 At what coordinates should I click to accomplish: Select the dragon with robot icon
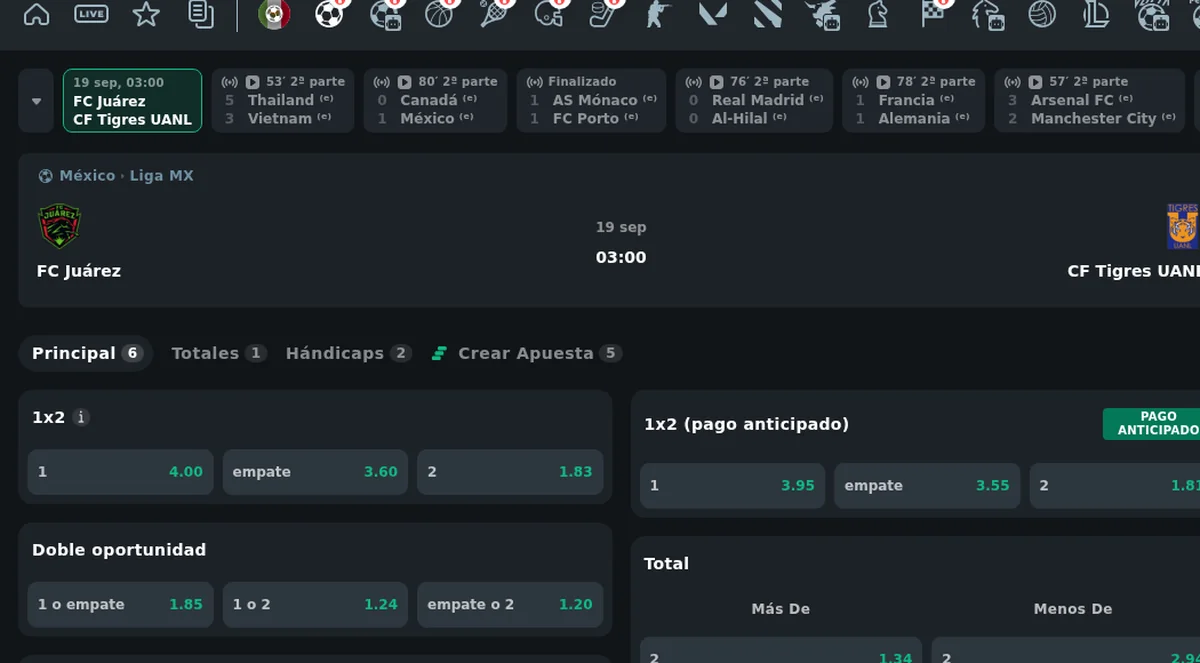click(822, 15)
